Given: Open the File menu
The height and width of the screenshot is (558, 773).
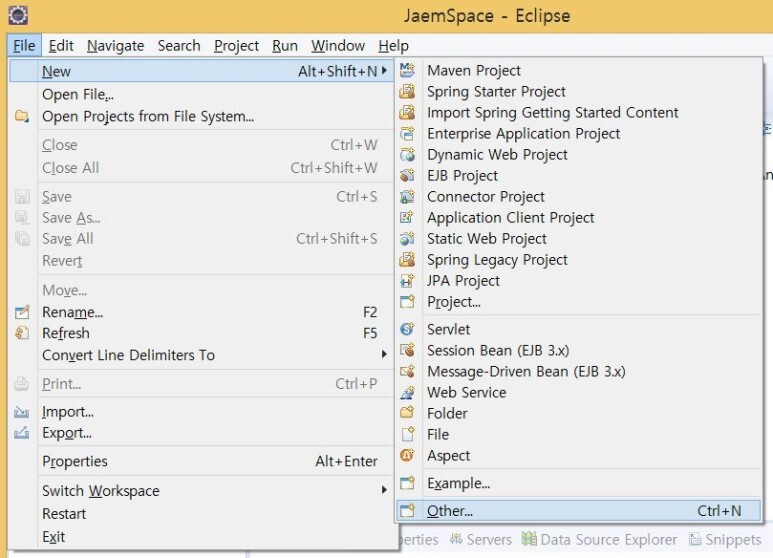Looking at the screenshot, I should click(x=24, y=46).
